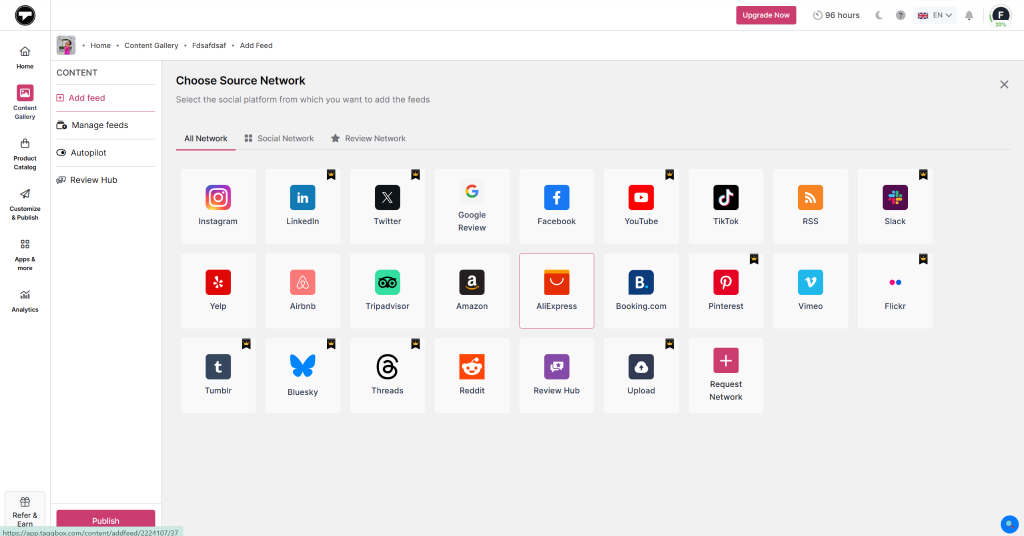Viewport: 1024px width, 536px height.
Task: Open Content Gallery in left navigation
Action: coord(25,102)
